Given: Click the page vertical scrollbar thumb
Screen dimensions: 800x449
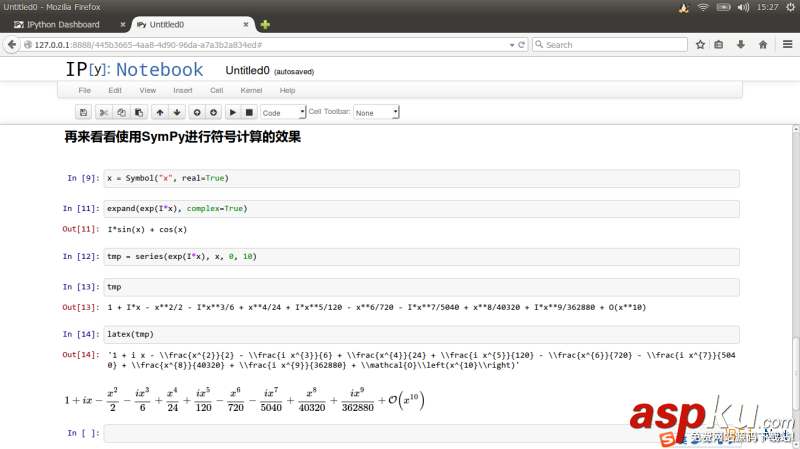Looking at the screenshot, I should (x=795, y=372).
